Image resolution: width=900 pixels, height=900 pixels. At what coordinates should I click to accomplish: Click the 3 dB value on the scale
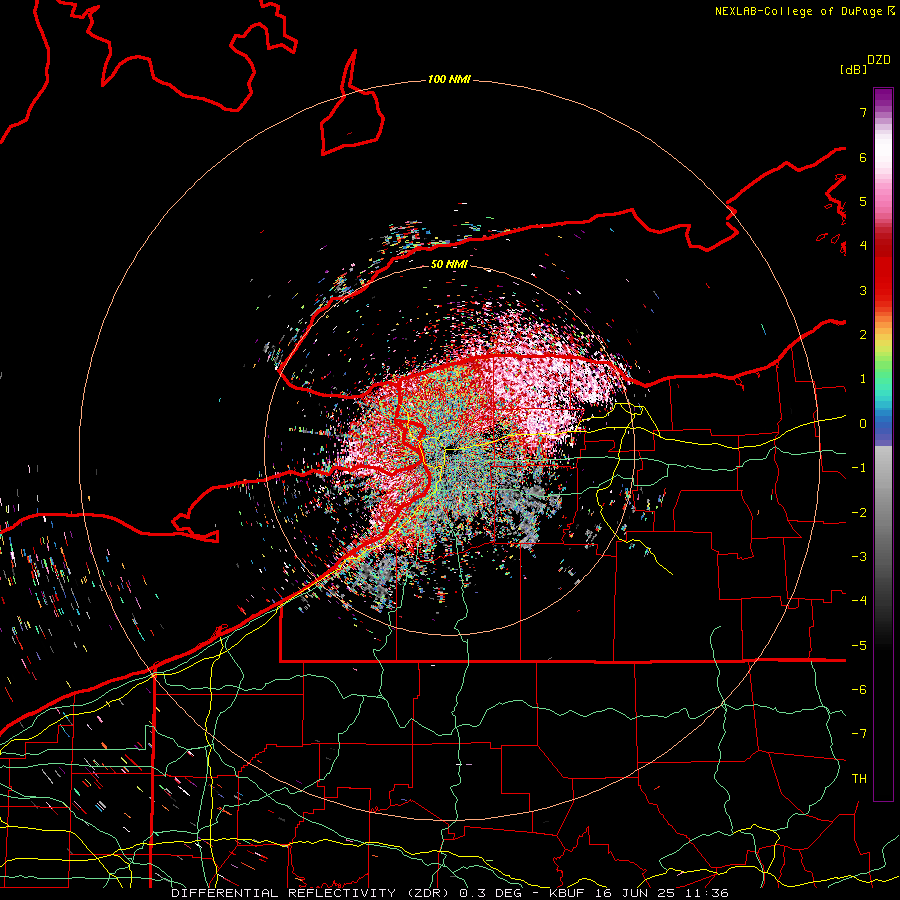(x=863, y=290)
